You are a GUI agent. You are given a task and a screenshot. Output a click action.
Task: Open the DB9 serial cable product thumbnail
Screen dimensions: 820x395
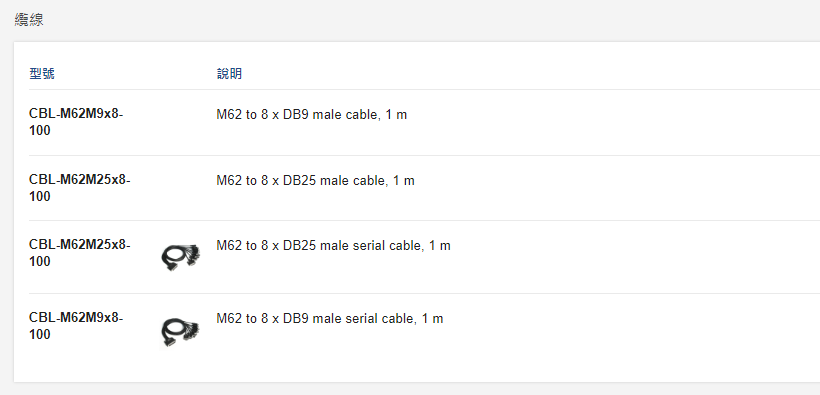click(x=180, y=333)
